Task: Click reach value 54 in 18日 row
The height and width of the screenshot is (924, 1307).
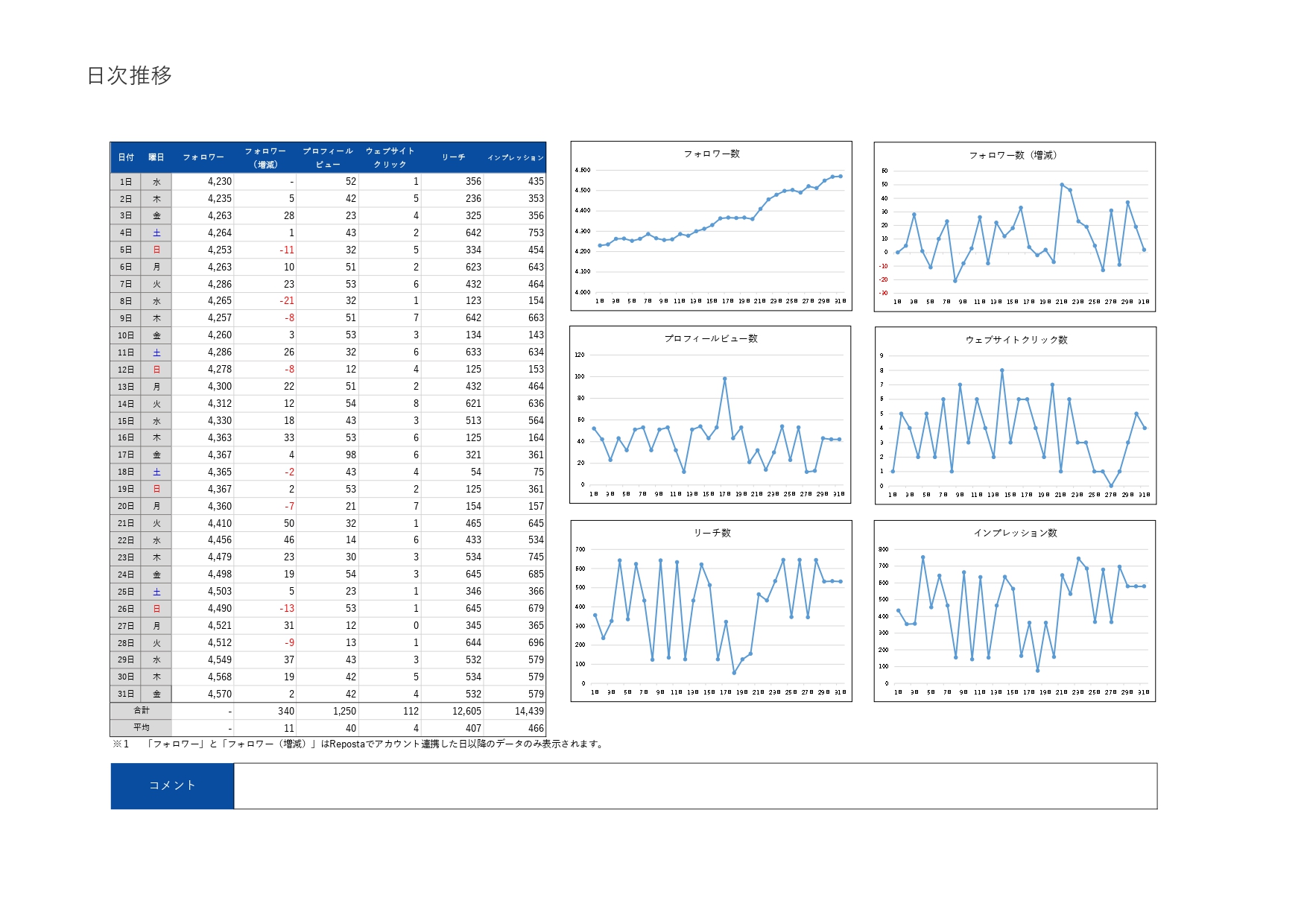Action: click(475, 472)
